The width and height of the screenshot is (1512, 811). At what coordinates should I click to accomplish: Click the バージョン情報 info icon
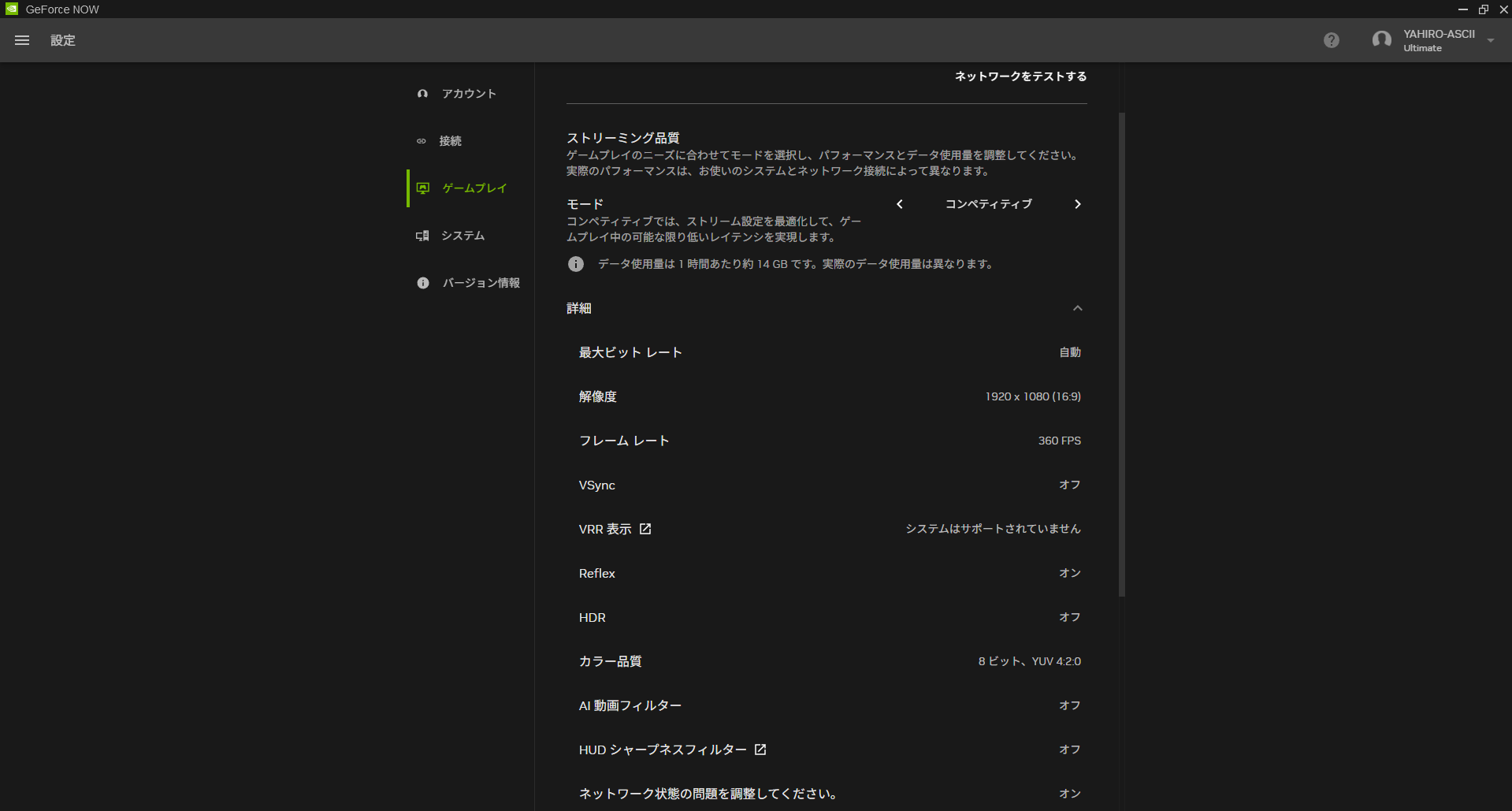click(x=423, y=283)
